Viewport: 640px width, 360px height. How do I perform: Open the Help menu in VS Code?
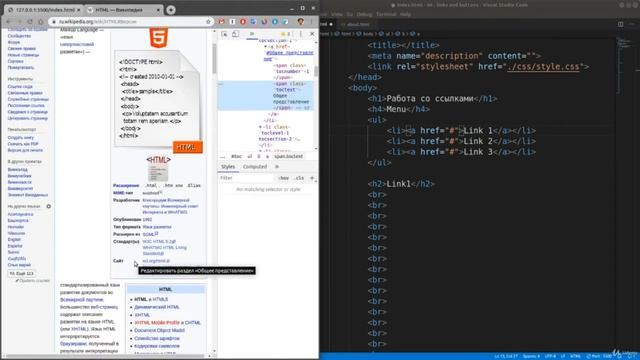point(405,14)
